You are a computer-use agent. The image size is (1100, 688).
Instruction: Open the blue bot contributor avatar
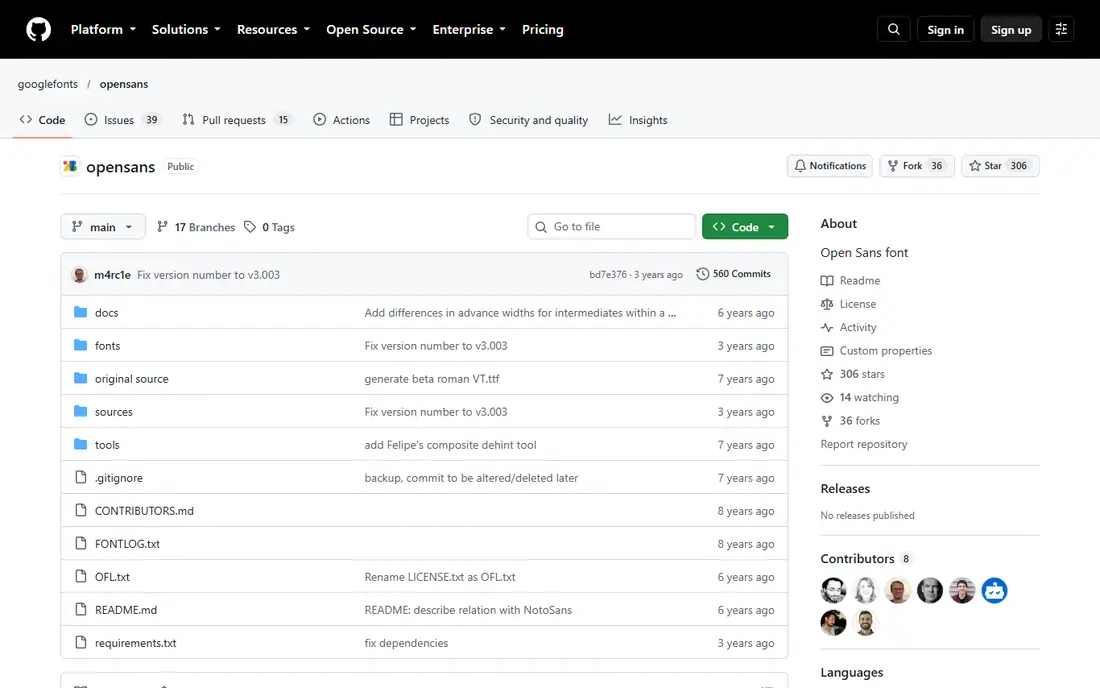click(994, 591)
